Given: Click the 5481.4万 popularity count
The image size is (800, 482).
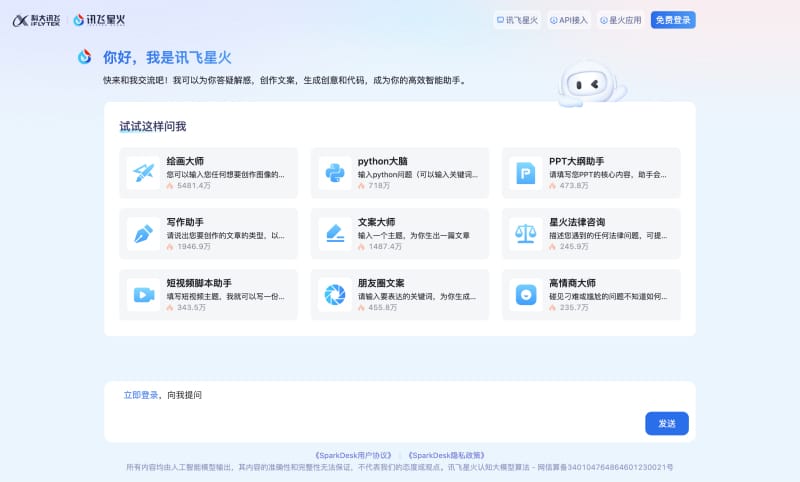Looking at the screenshot, I should click(x=194, y=186).
